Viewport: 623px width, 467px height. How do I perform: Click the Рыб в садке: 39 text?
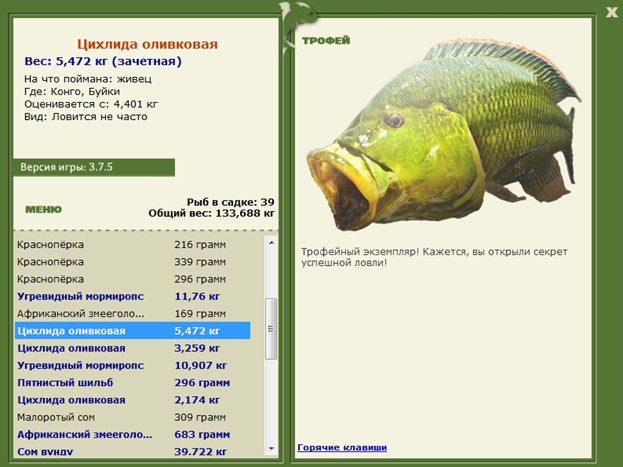230,202
